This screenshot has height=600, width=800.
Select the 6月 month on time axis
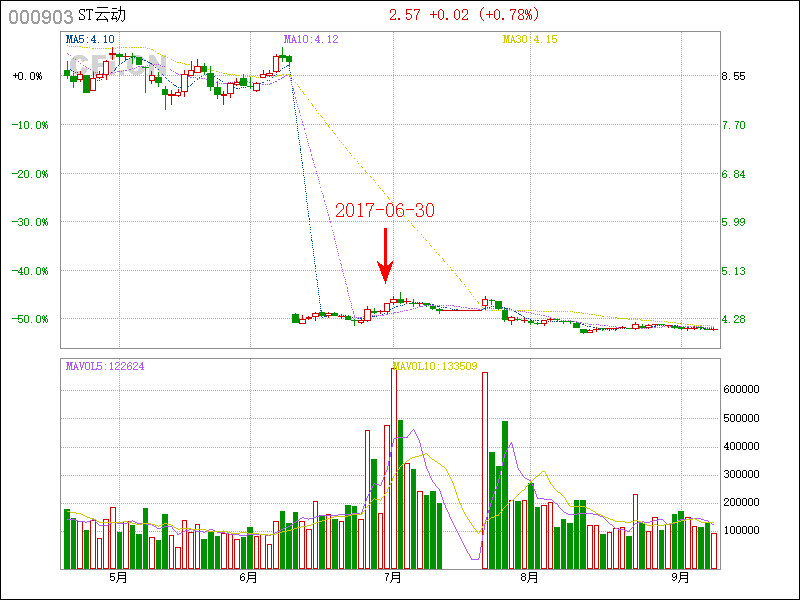coord(249,578)
